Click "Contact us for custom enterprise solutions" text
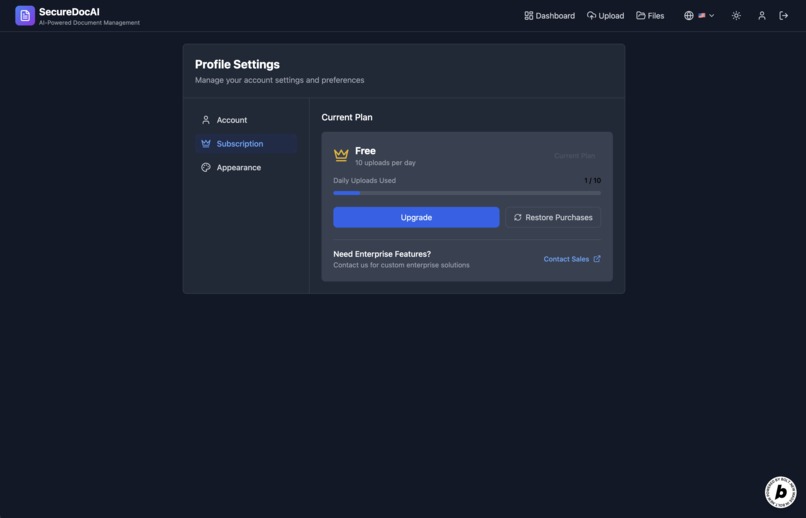Screen dimensions: 806x518 tap(401, 265)
